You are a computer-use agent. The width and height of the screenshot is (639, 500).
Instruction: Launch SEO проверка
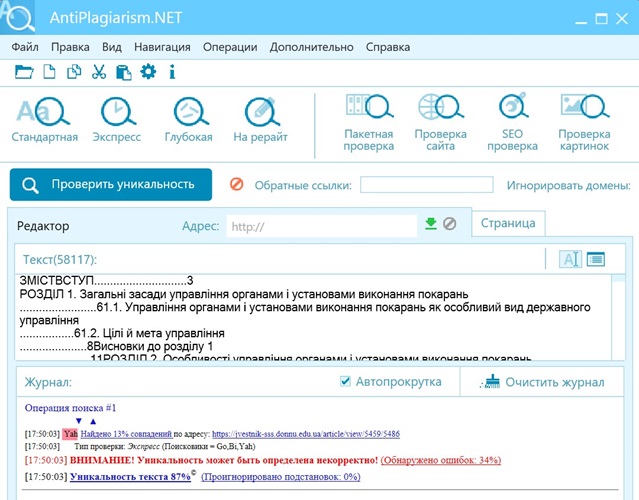coord(512,122)
